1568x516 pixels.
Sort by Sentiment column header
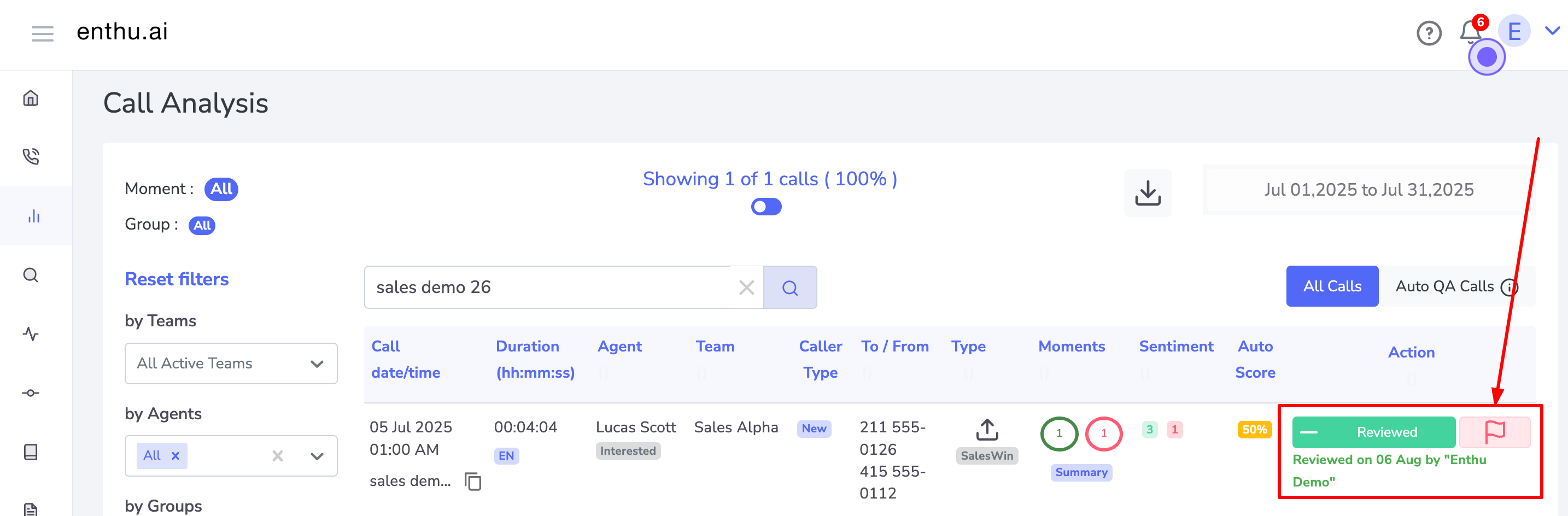pyautogui.click(x=1176, y=346)
